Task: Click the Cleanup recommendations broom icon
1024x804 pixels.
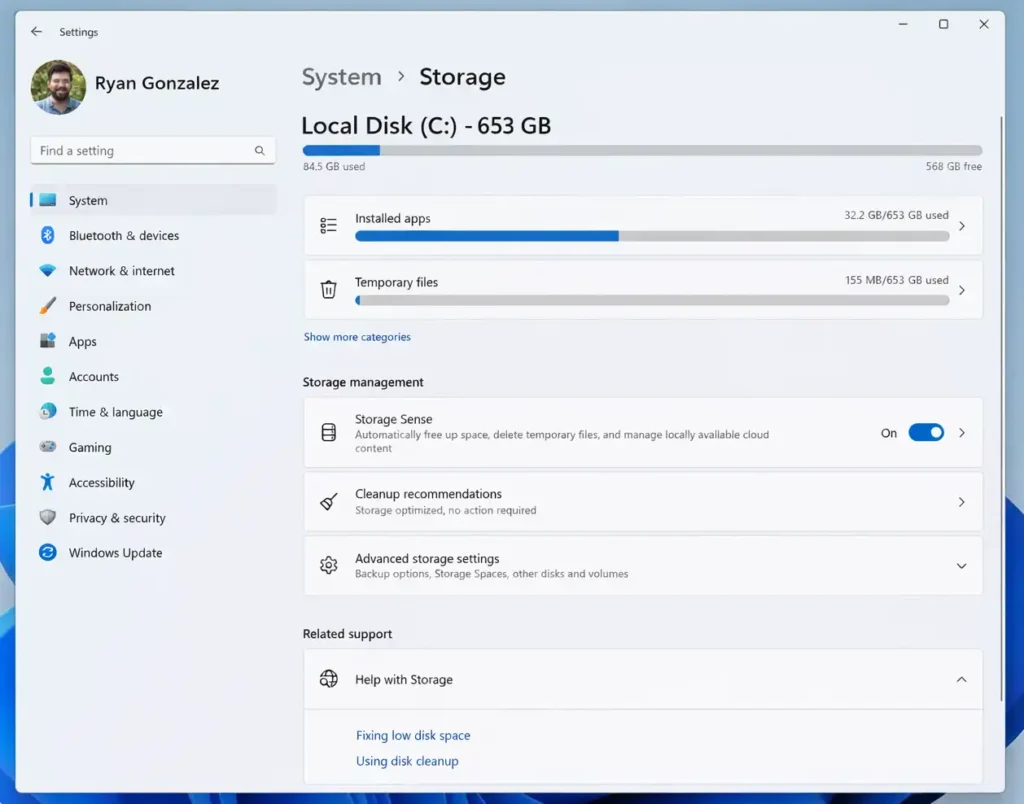Action: (328, 502)
